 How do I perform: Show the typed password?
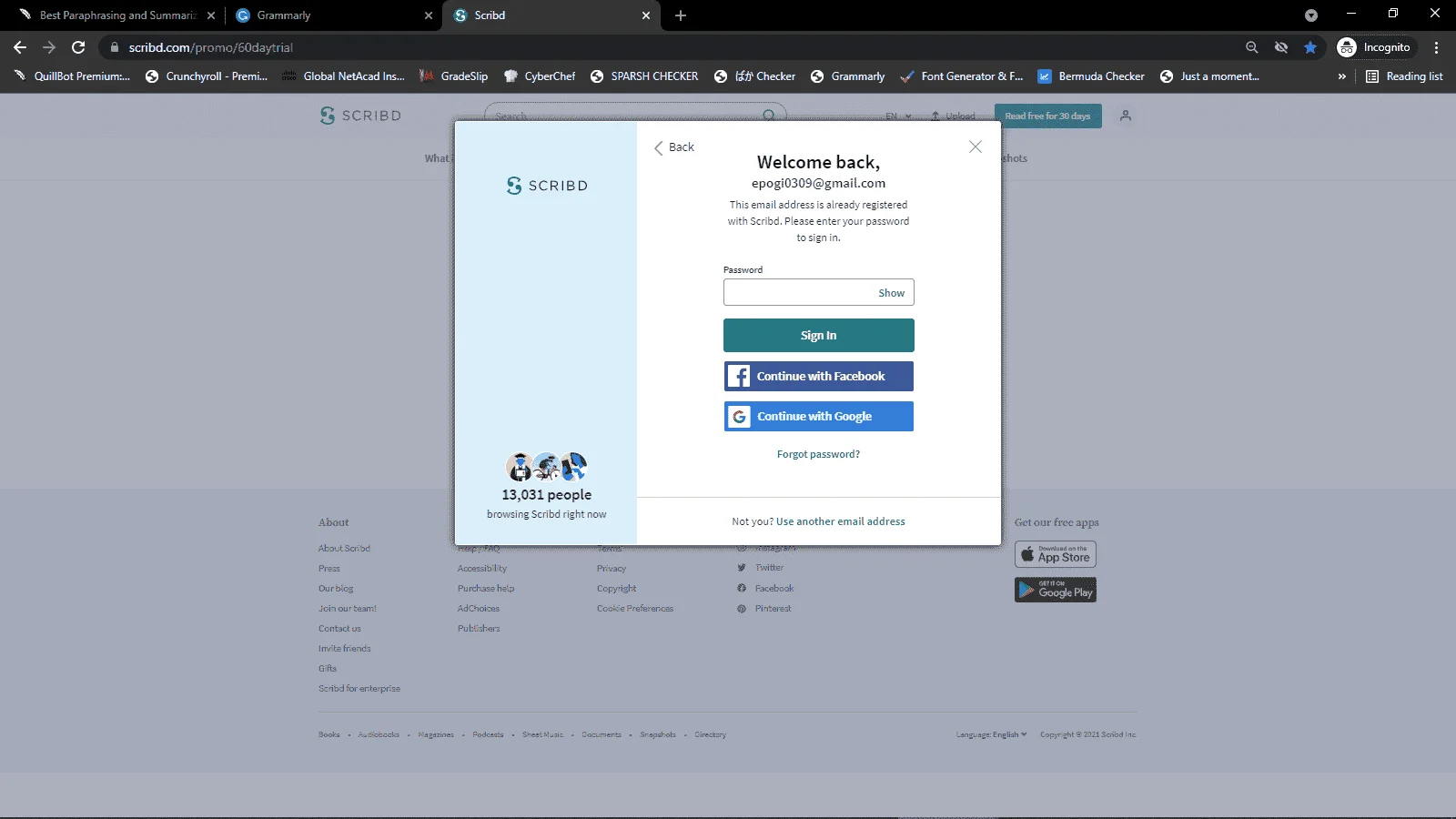[891, 293]
